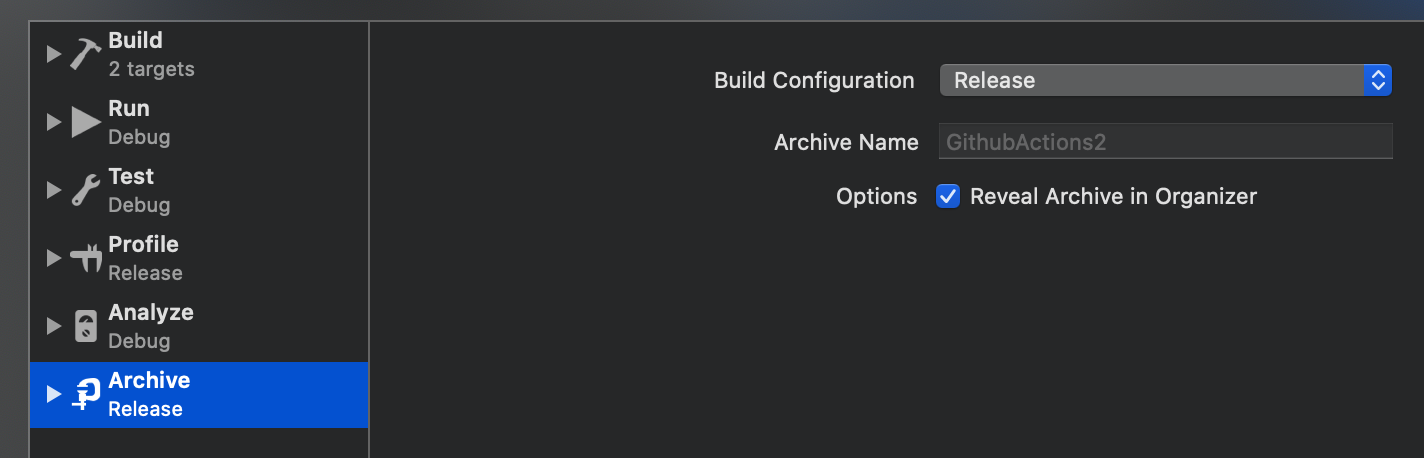Select the Test Debug scheme action
The height and width of the screenshot is (458, 1424).
coord(199,190)
